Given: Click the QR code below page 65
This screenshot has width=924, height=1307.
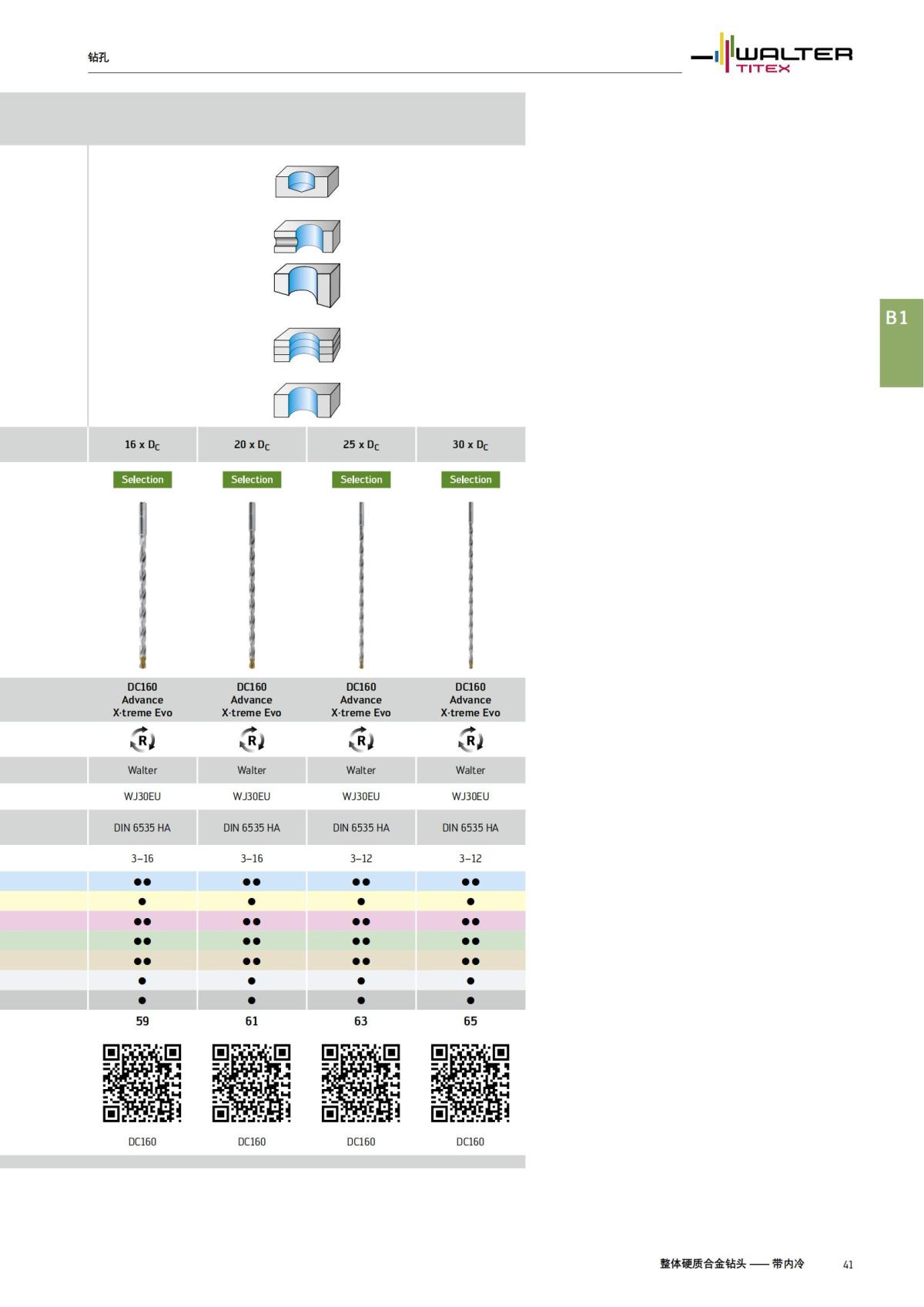Looking at the screenshot, I should pyautogui.click(x=470, y=1083).
